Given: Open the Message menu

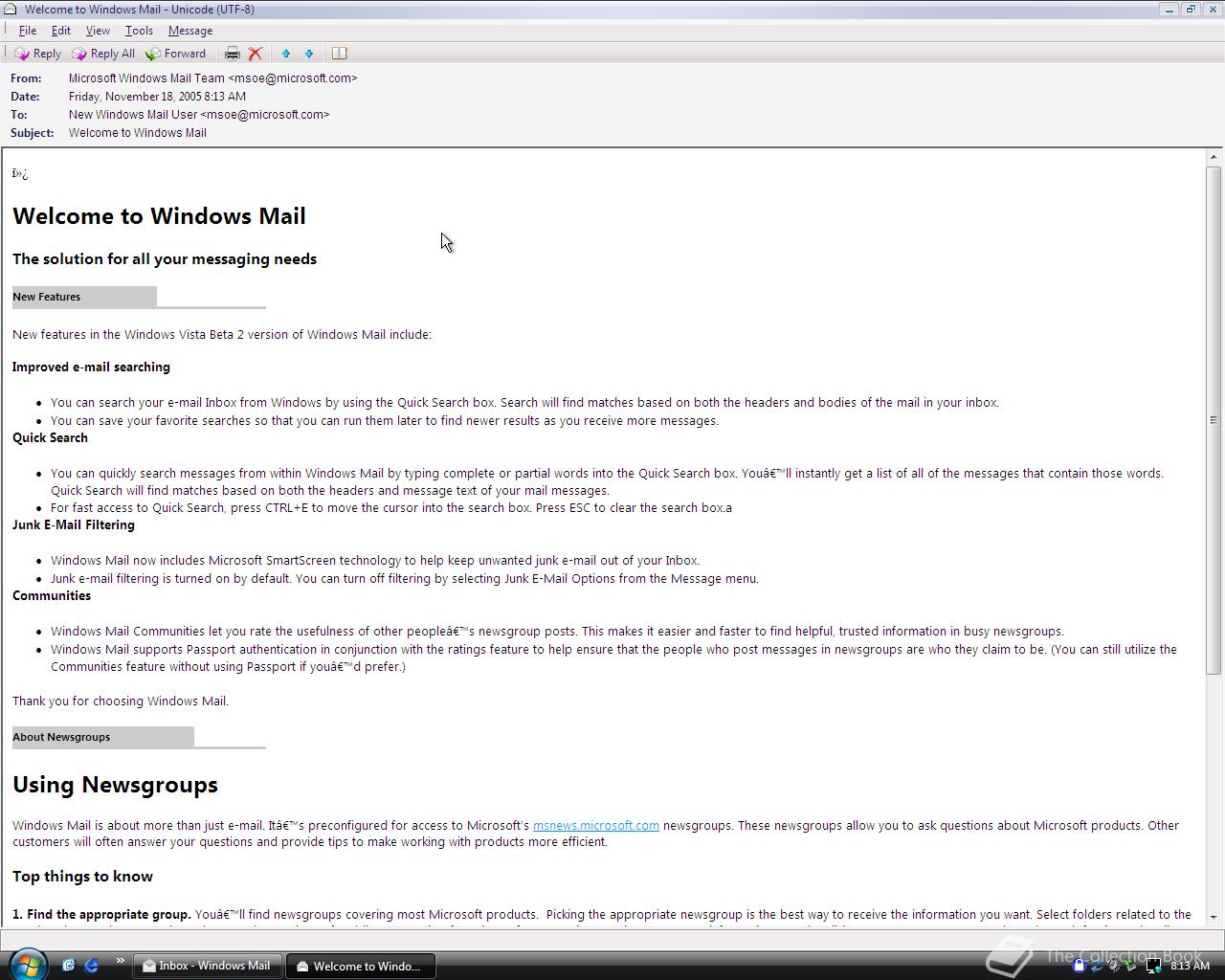Looking at the screenshot, I should click(190, 31).
